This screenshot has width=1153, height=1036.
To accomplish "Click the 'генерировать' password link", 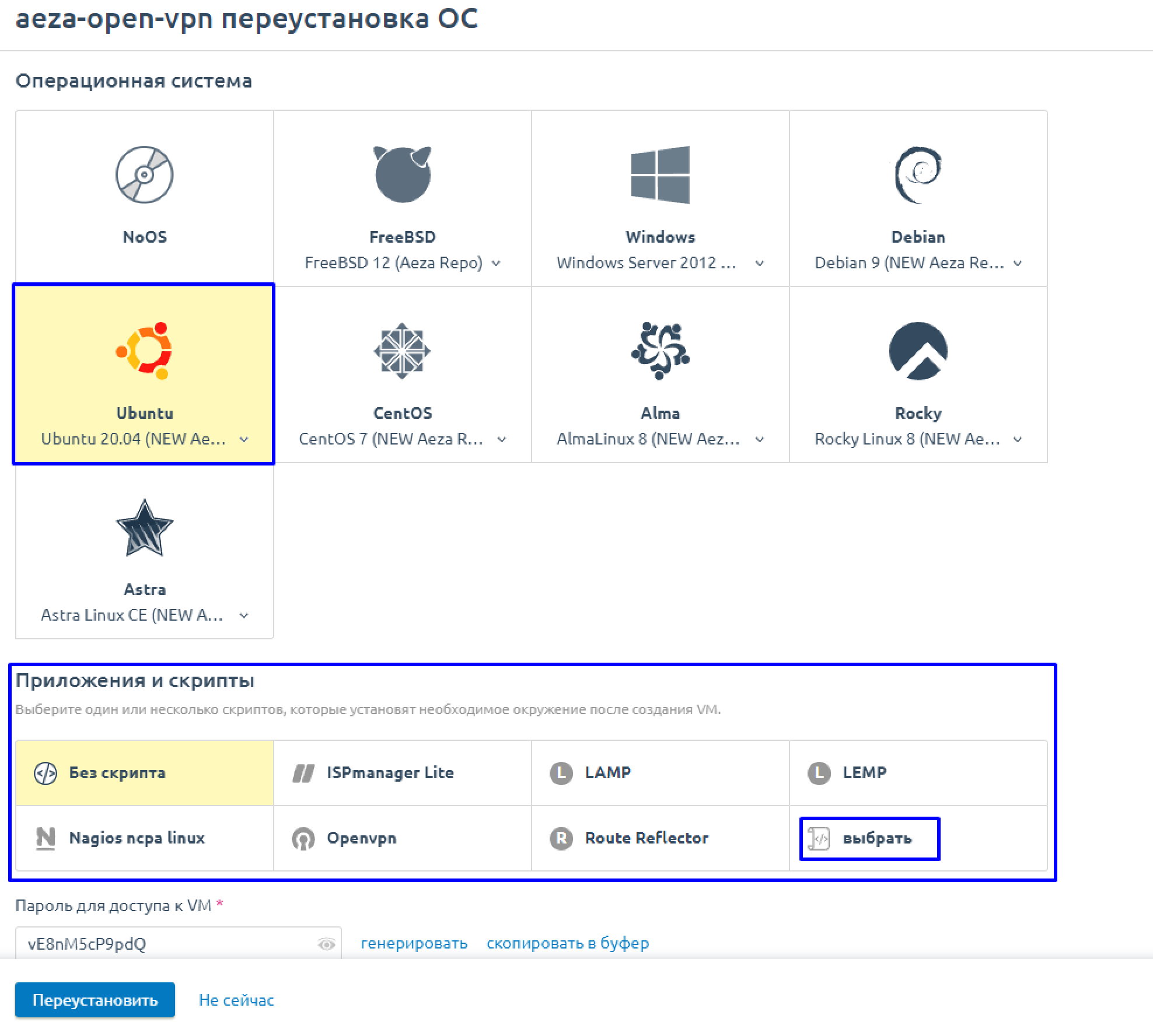I will tap(414, 943).
